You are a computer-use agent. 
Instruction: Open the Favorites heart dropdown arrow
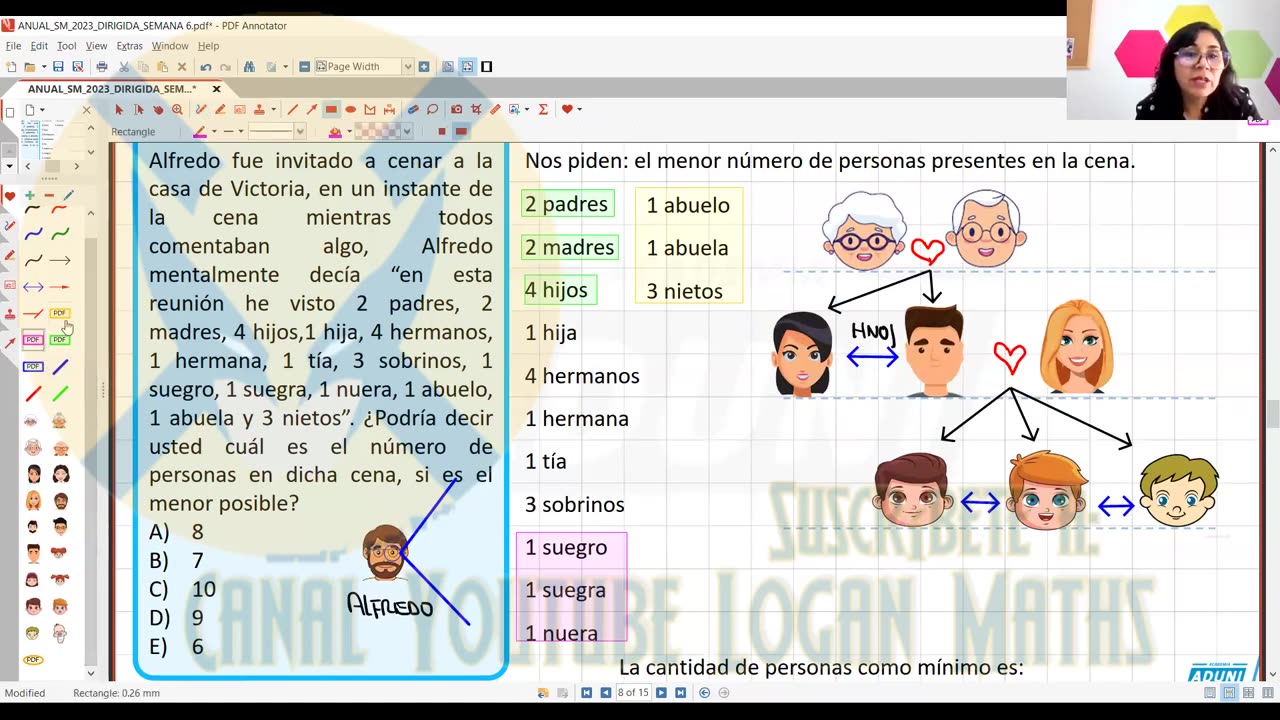pos(579,109)
